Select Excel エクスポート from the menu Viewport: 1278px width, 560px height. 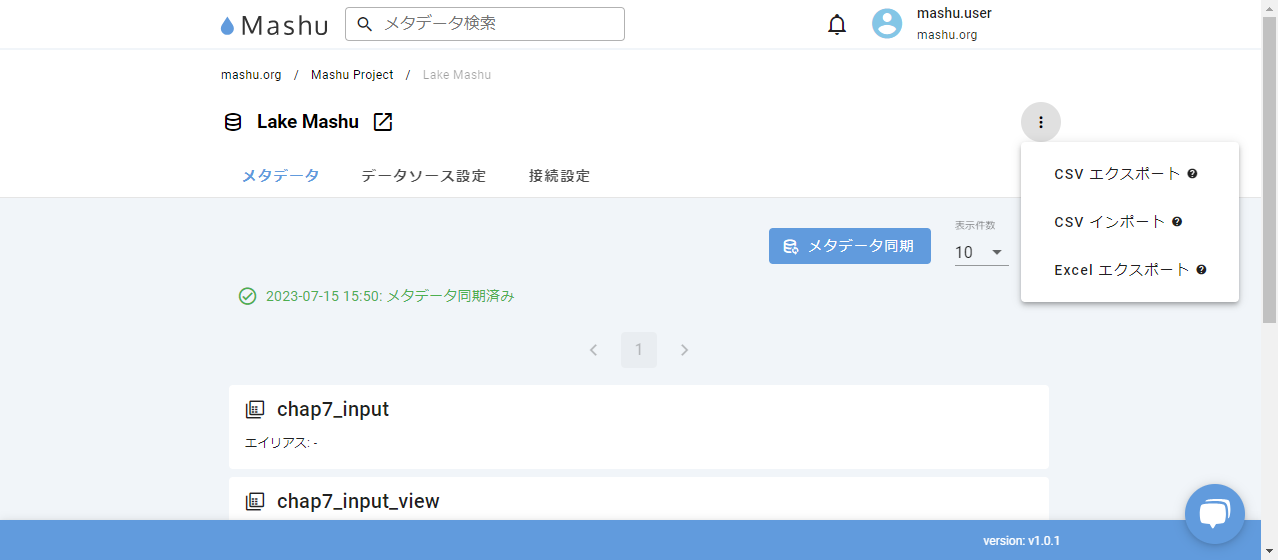1121,270
